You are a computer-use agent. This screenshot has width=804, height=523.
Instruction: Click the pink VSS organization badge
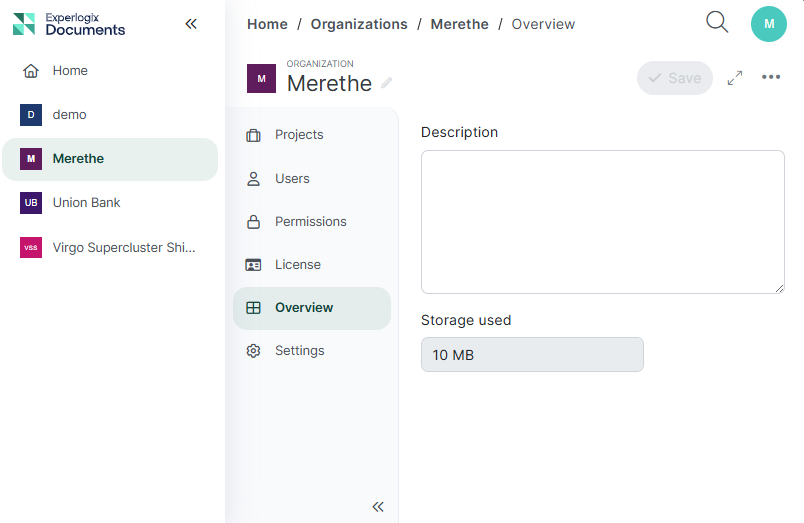click(31, 248)
